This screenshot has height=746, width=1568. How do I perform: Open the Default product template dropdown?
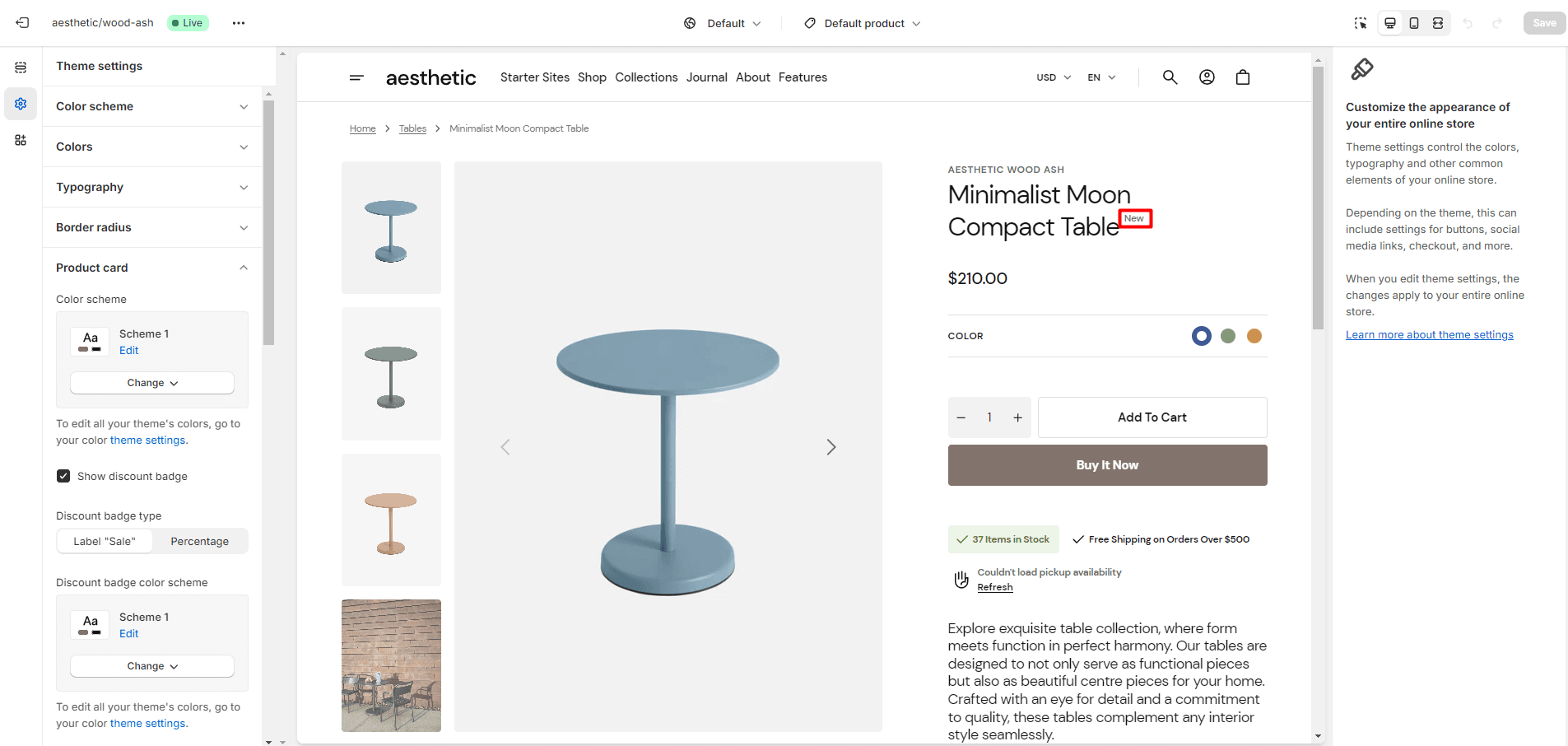pos(863,23)
